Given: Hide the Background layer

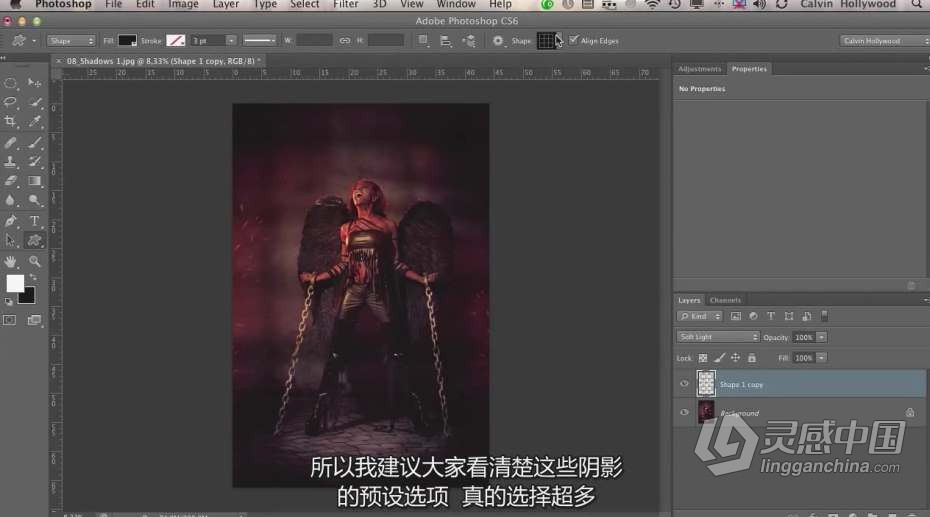Looking at the screenshot, I should coord(684,412).
